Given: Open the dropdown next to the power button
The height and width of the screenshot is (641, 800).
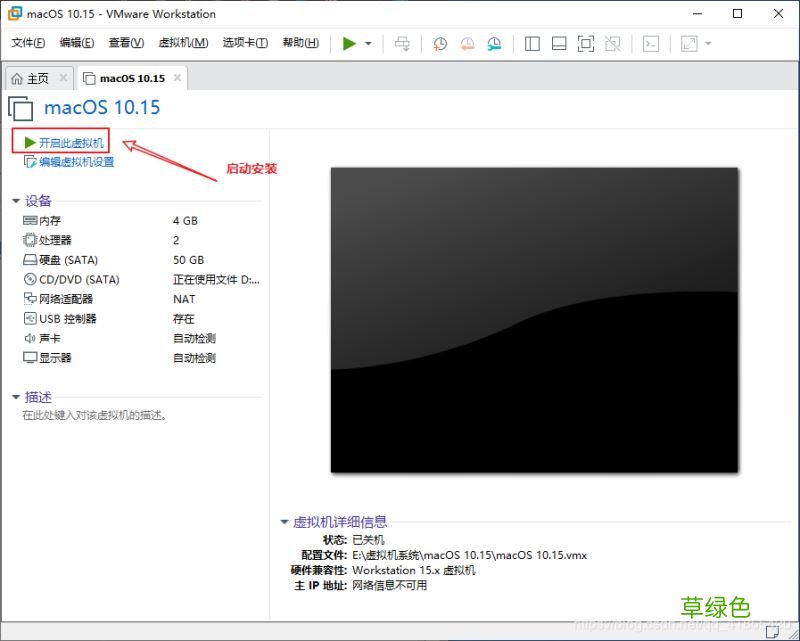Looking at the screenshot, I should [367, 43].
